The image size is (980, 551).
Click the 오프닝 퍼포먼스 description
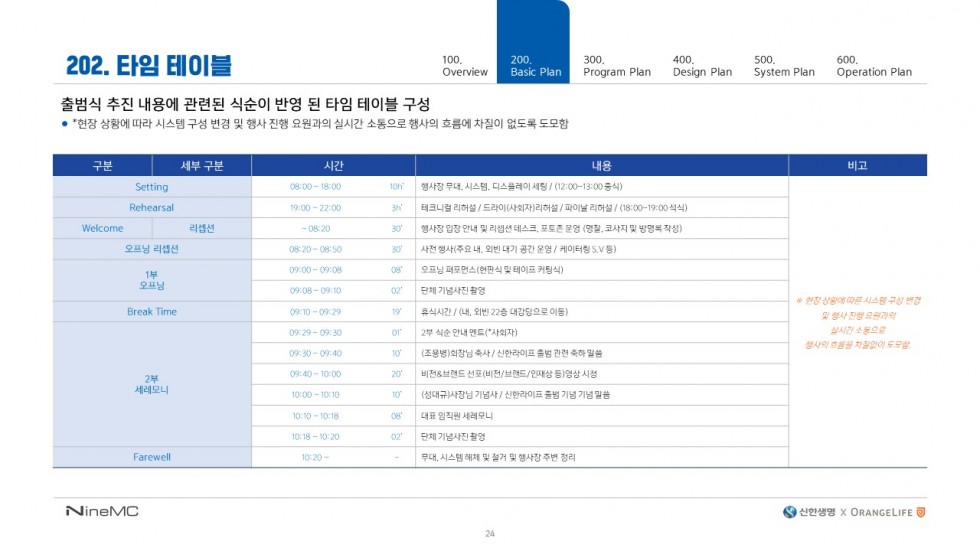pyautogui.click(x=492, y=270)
